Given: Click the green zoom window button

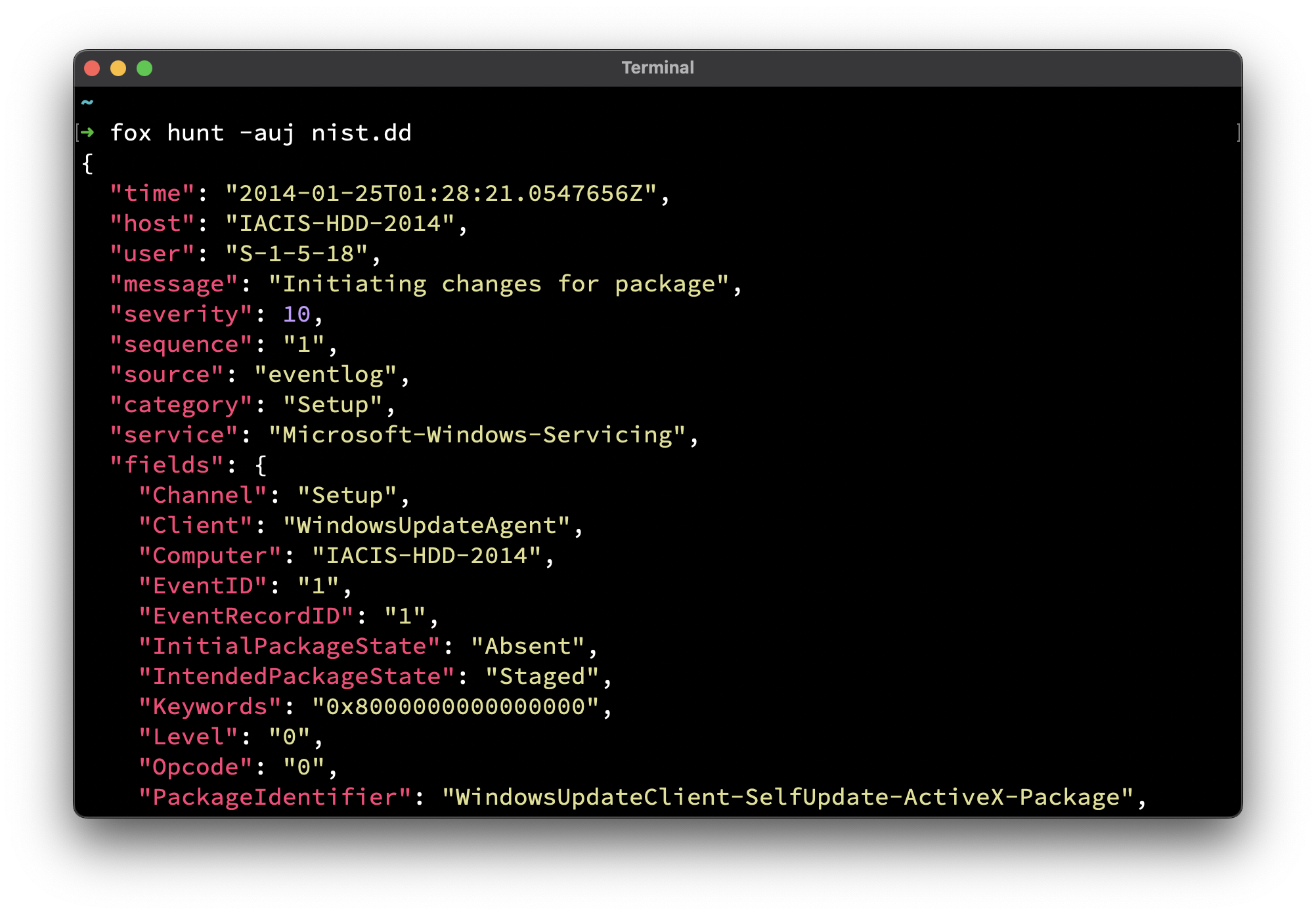Looking at the screenshot, I should click(x=144, y=68).
